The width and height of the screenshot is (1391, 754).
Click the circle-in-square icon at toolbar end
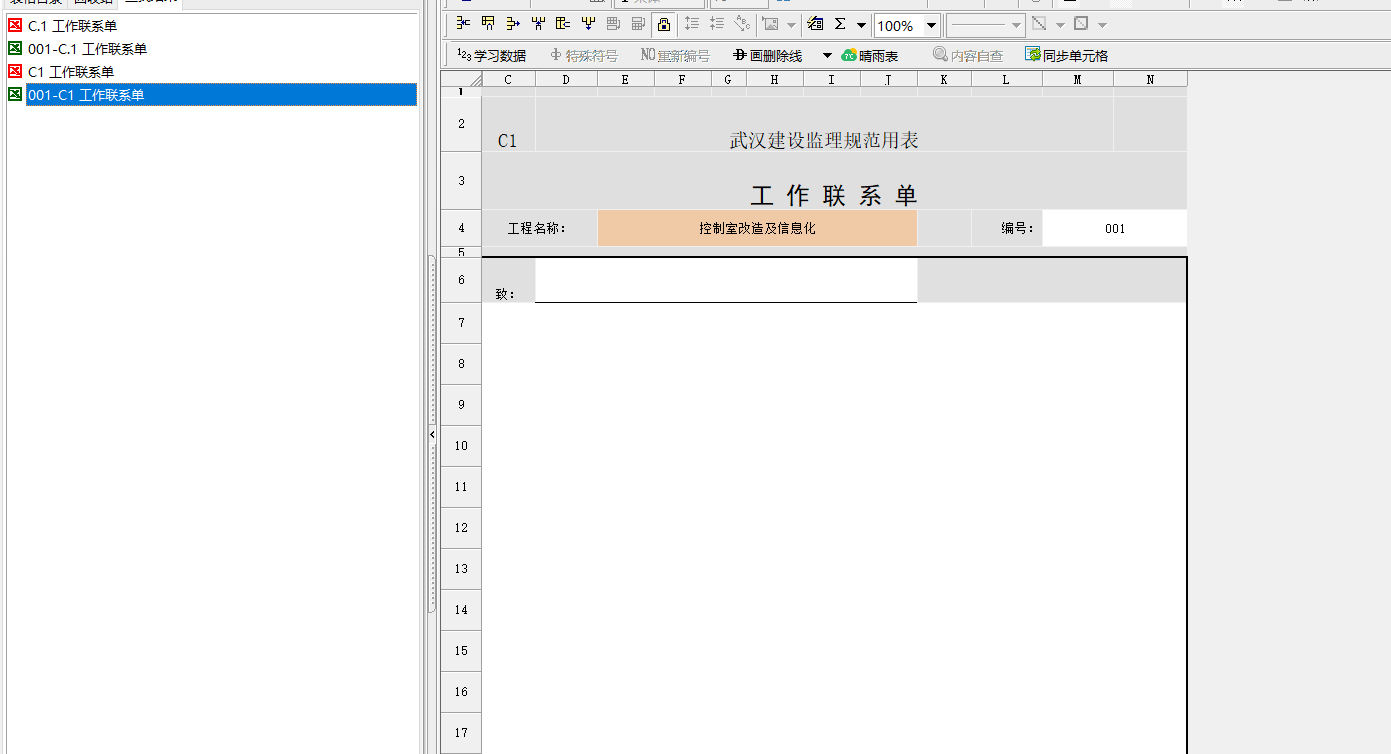tap(1081, 24)
